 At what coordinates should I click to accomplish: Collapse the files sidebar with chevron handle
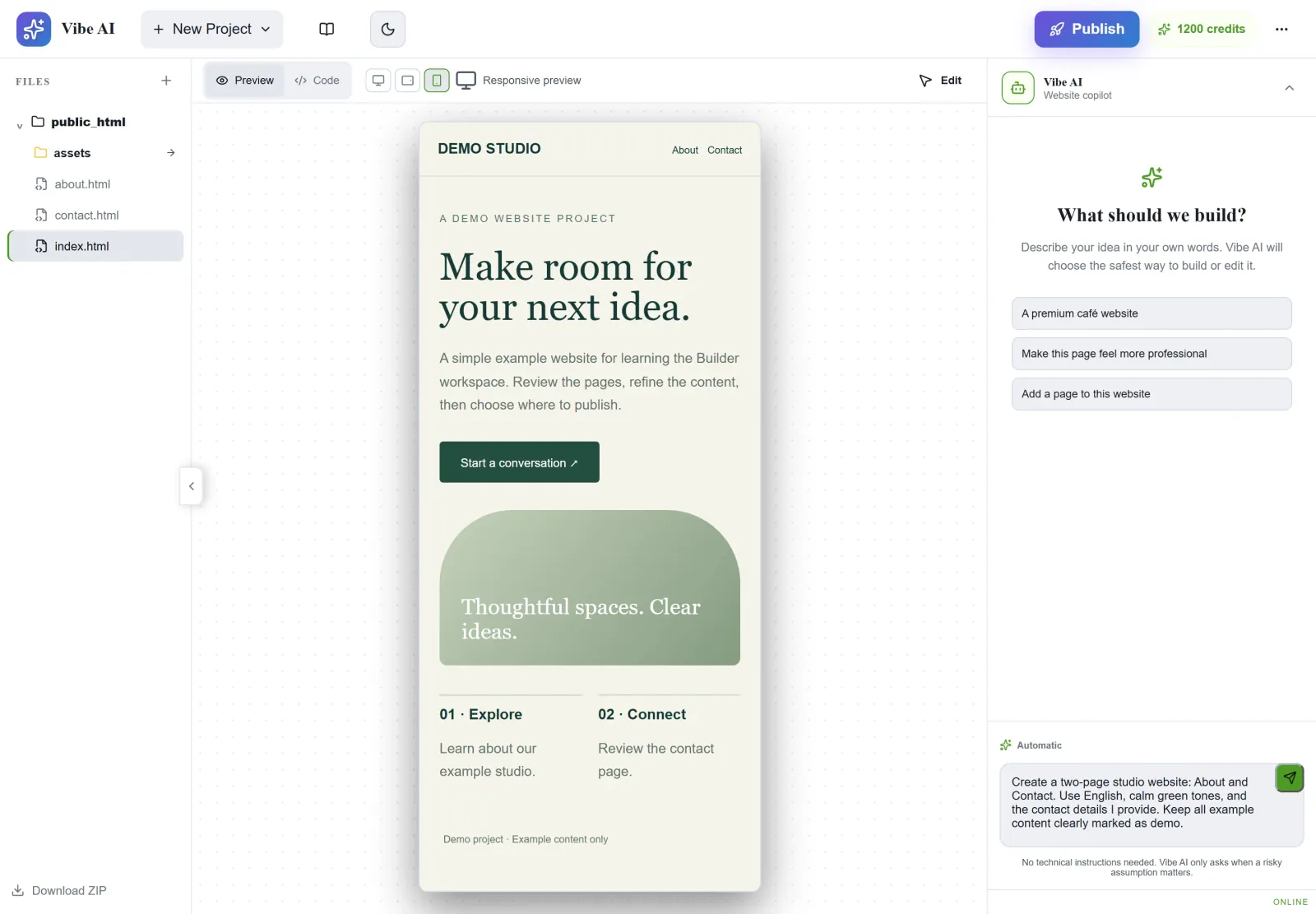pyautogui.click(x=191, y=486)
